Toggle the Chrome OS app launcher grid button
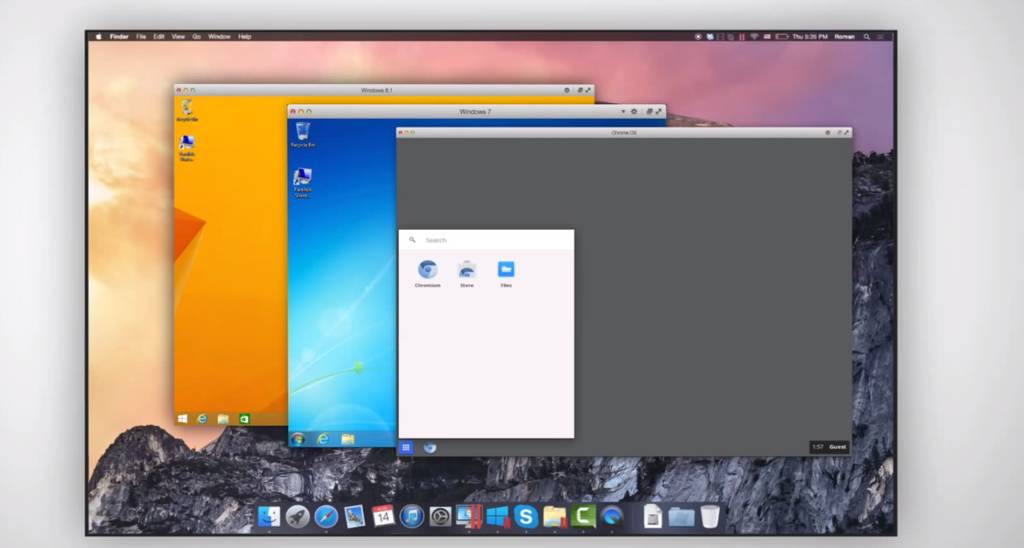 406,447
